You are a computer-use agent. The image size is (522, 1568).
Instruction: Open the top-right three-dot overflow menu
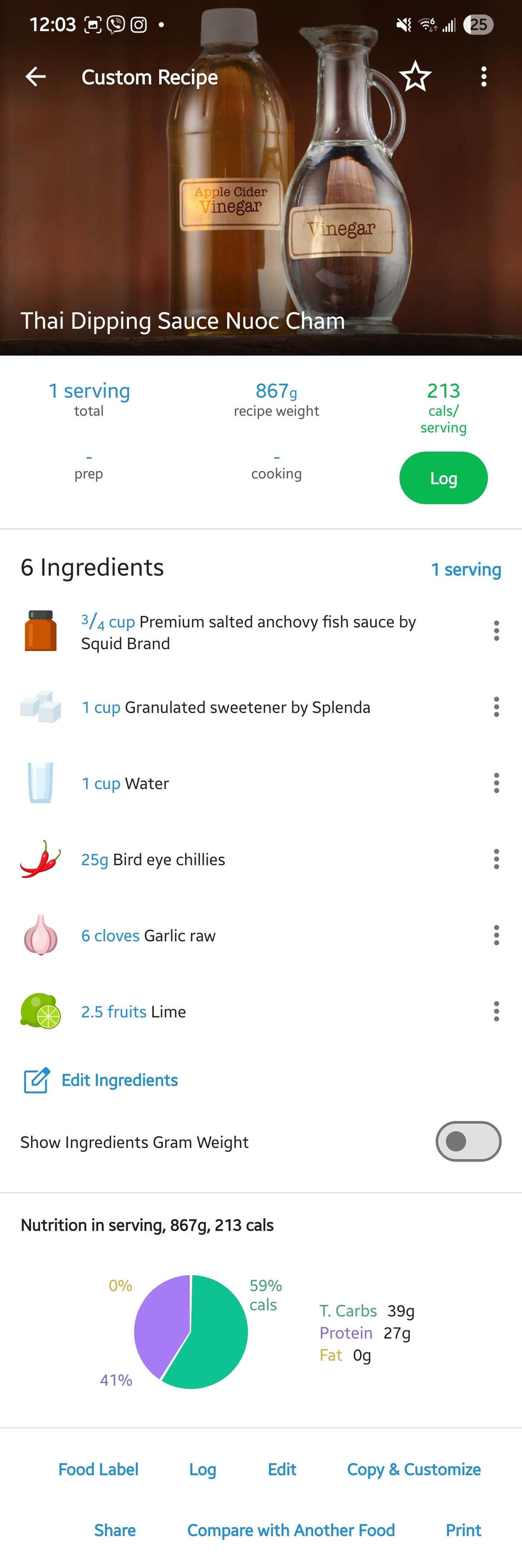[484, 77]
